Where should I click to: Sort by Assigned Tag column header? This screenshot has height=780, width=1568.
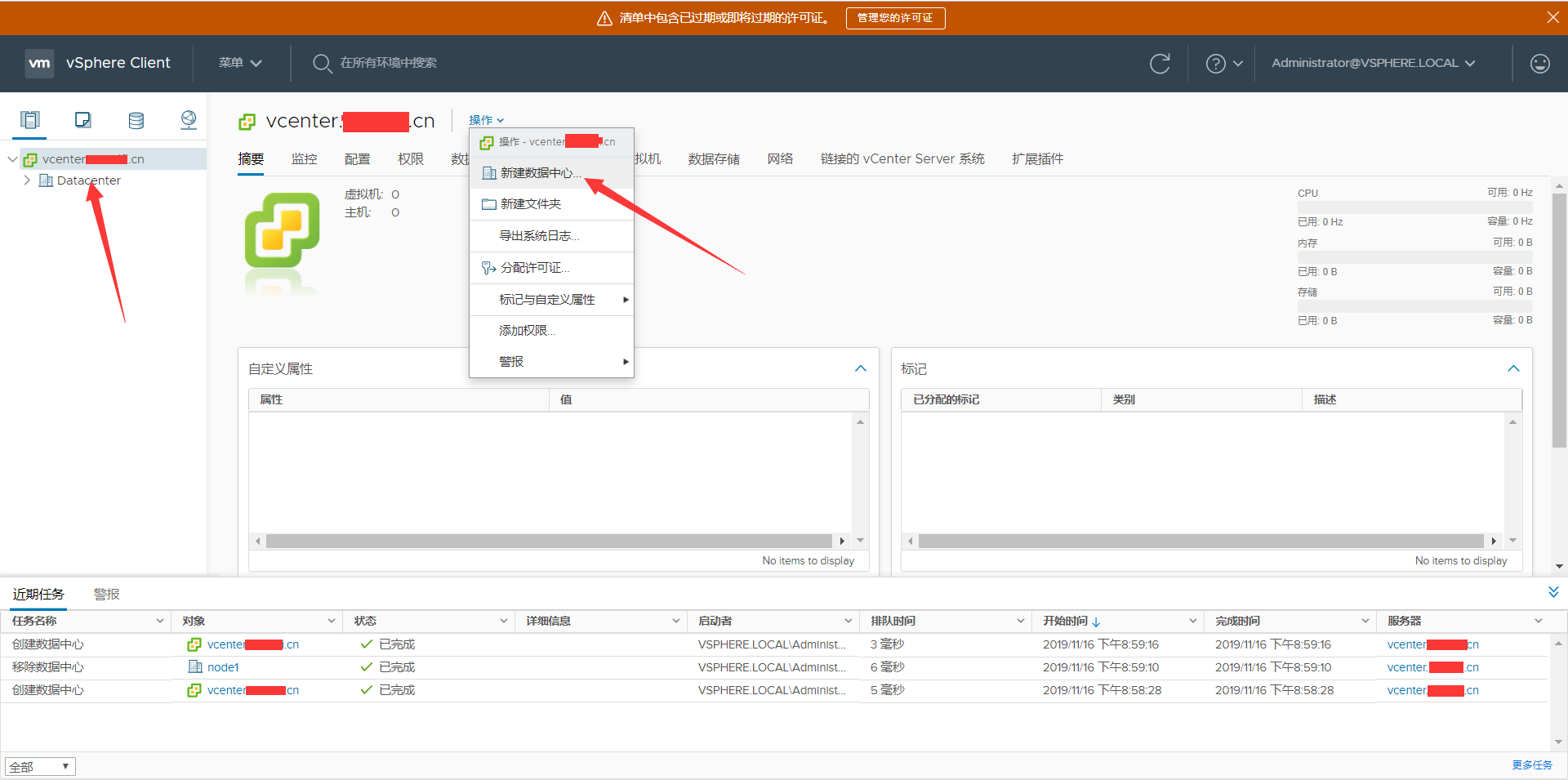tap(946, 400)
